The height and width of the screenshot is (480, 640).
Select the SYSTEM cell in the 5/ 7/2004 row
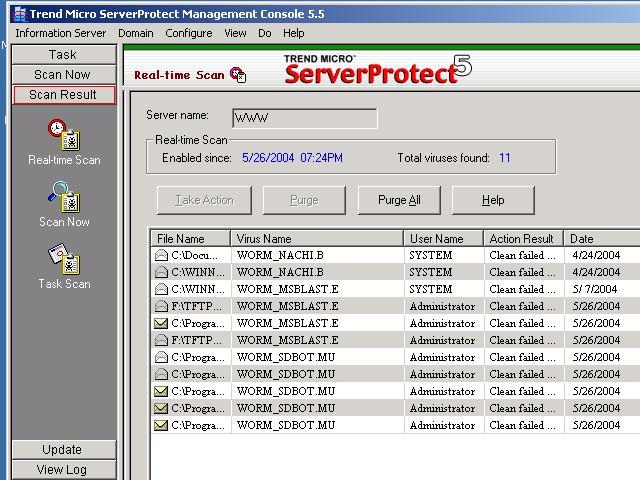click(431, 289)
